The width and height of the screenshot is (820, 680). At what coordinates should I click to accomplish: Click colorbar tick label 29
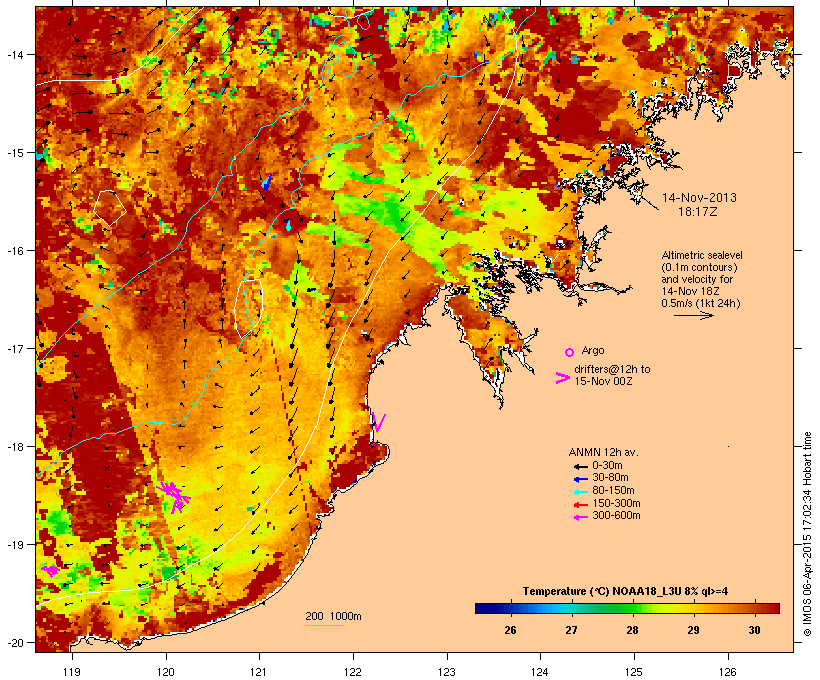(693, 630)
